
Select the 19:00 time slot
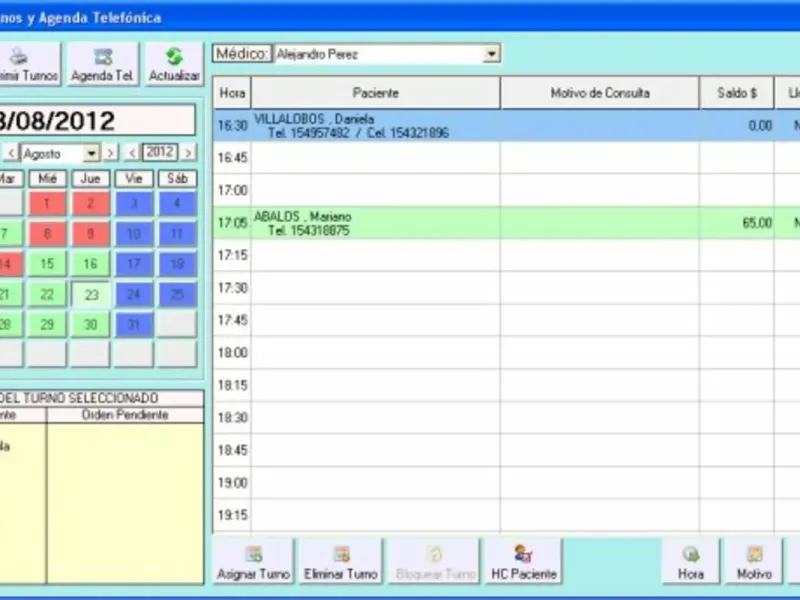pos(507,483)
